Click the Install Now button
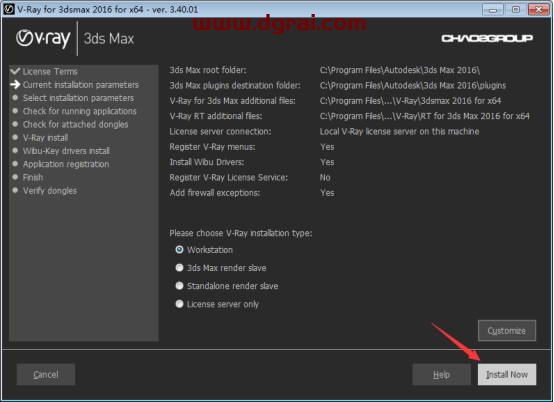554x402 pixels. pos(507,374)
